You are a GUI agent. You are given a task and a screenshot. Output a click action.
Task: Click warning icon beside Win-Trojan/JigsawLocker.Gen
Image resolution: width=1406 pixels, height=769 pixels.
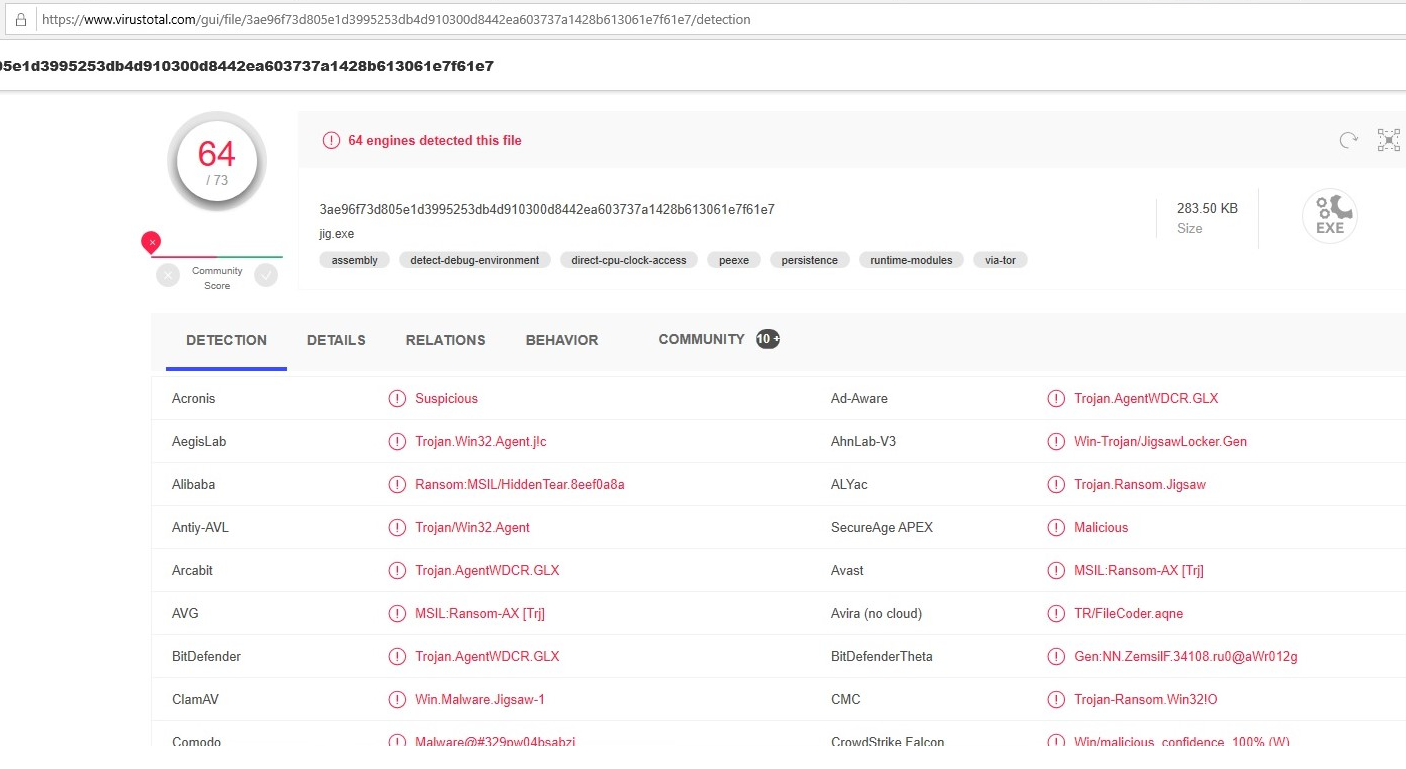1056,442
